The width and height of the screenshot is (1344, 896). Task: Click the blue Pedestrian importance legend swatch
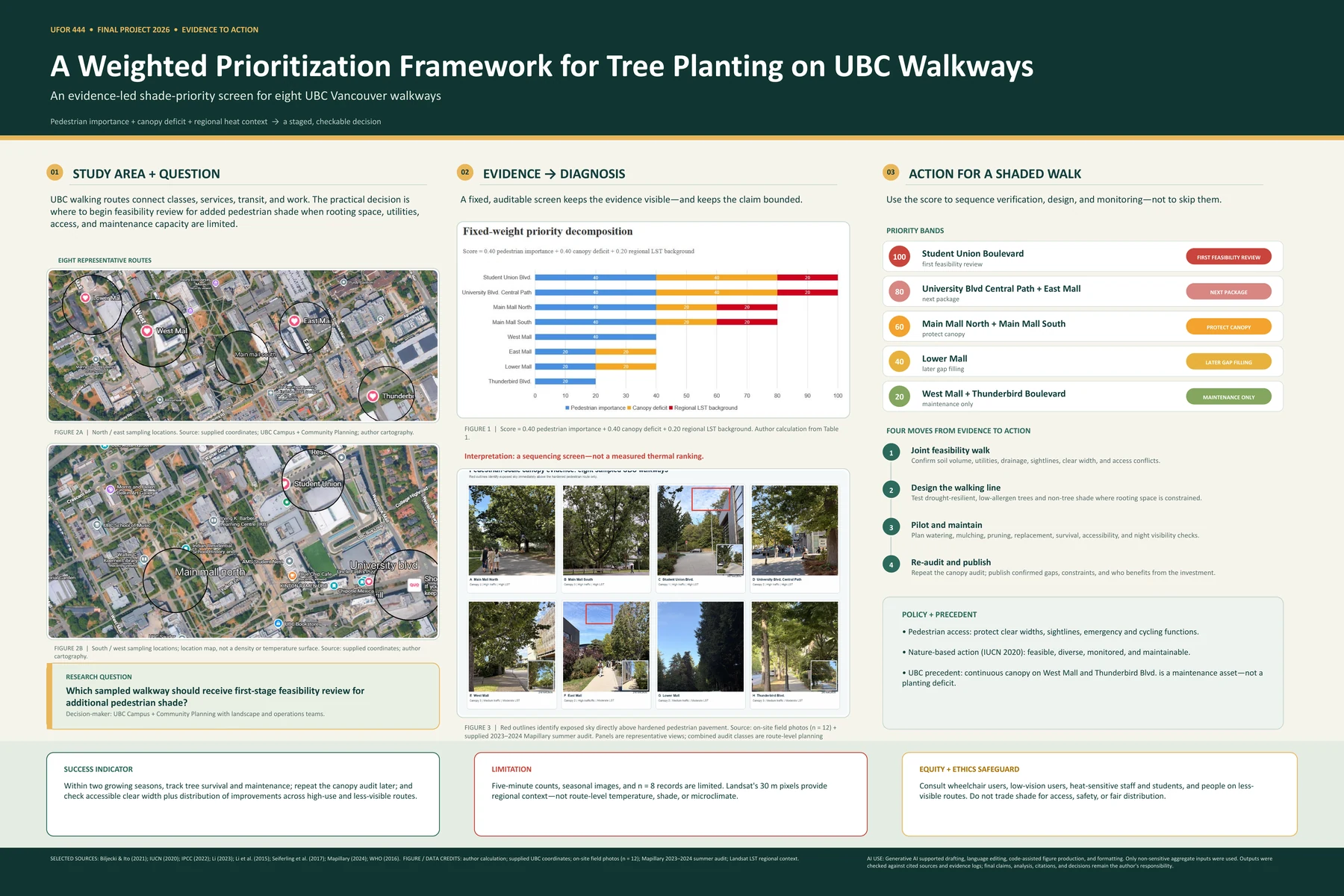point(567,408)
